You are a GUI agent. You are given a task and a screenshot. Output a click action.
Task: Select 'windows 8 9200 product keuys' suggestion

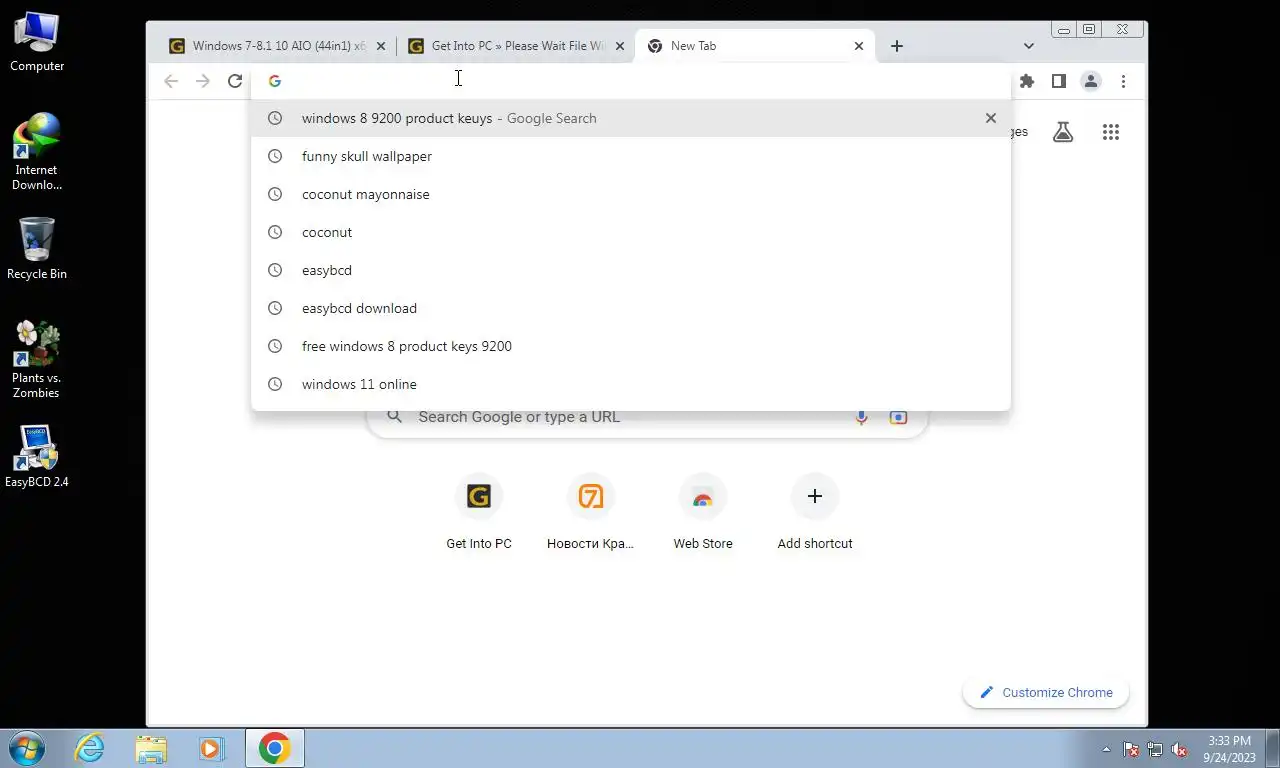tap(631, 118)
